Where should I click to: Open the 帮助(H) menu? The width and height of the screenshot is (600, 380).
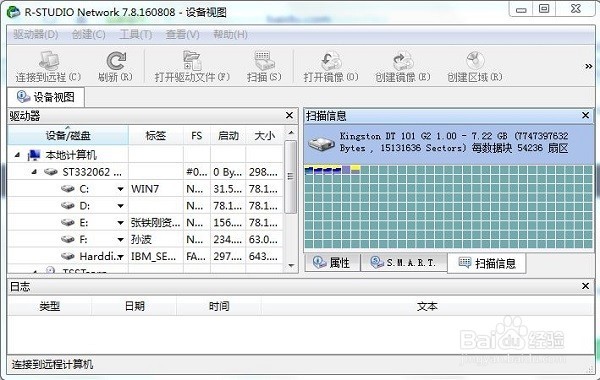pos(230,35)
